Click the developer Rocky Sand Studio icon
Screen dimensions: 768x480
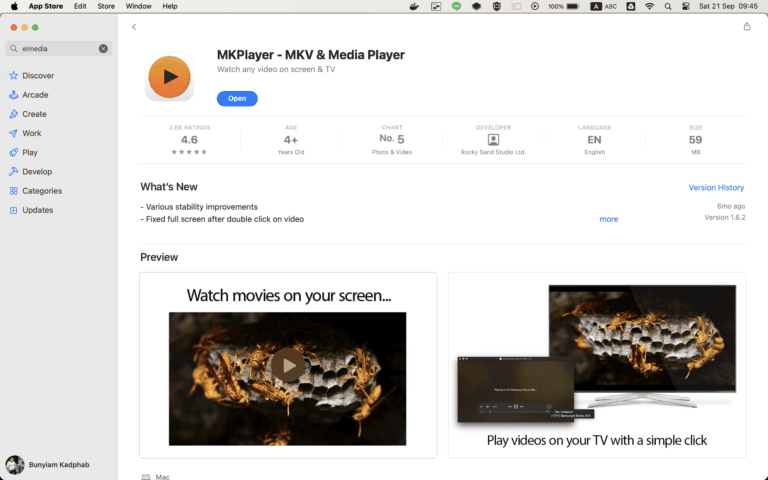pos(493,140)
